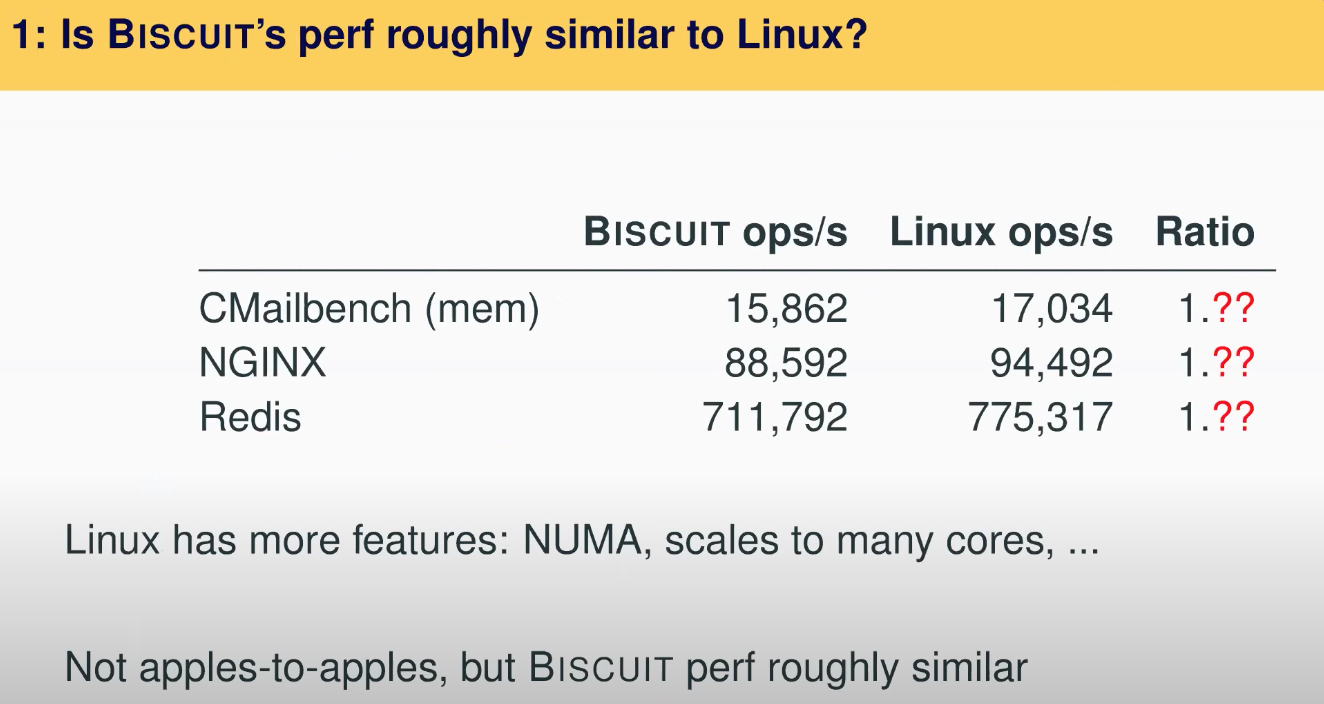The width and height of the screenshot is (1324, 704).
Task: Click the slide title about Biscuit's perf
Action: [439, 37]
